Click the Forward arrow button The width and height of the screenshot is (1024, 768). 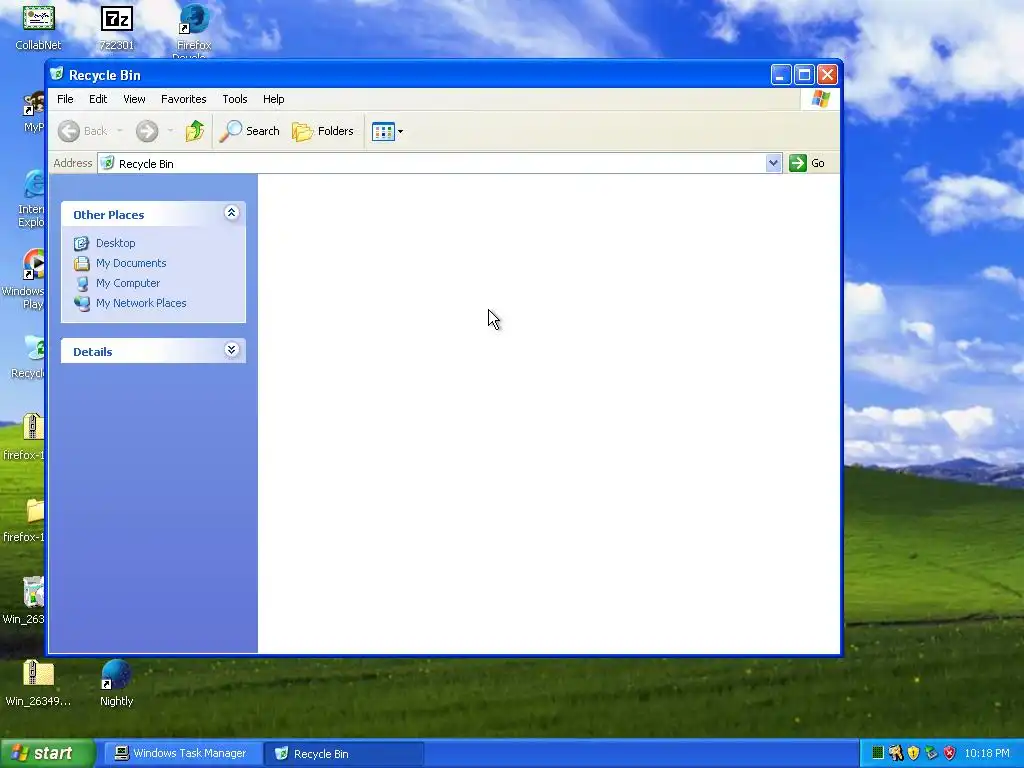pyautogui.click(x=147, y=131)
